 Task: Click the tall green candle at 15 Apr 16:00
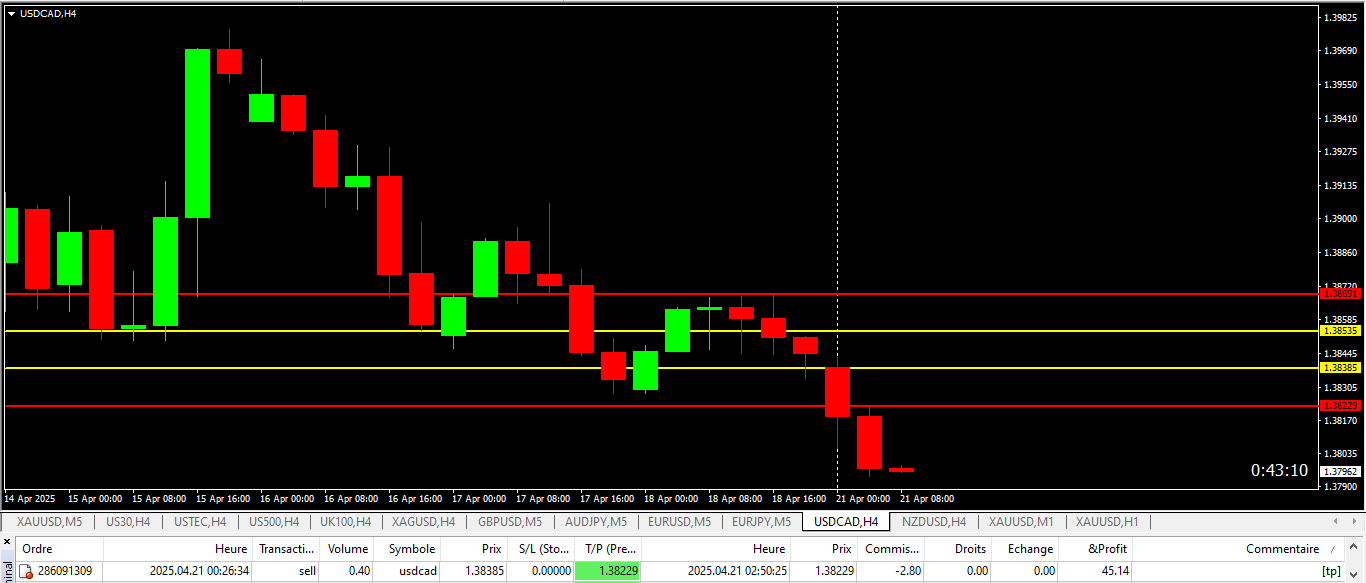pos(197,133)
